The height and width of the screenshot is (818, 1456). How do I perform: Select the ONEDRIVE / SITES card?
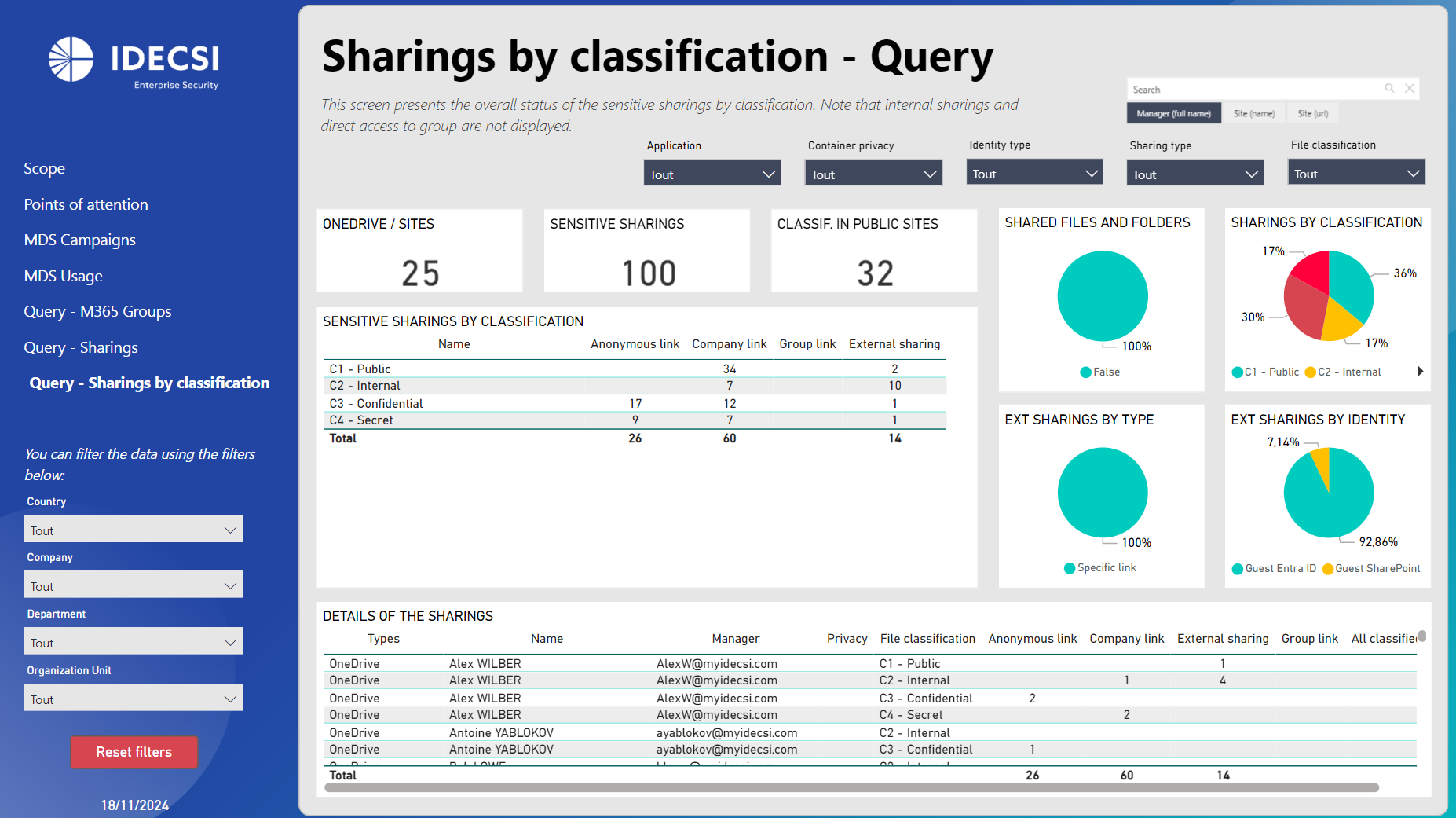pyautogui.click(x=419, y=250)
